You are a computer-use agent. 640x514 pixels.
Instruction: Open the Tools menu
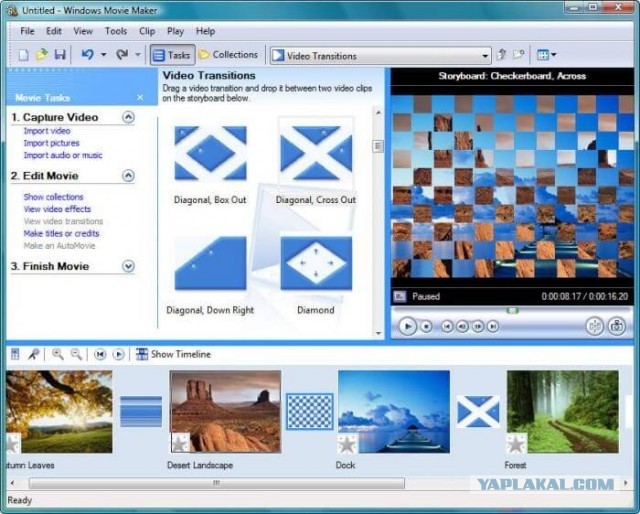point(116,31)
